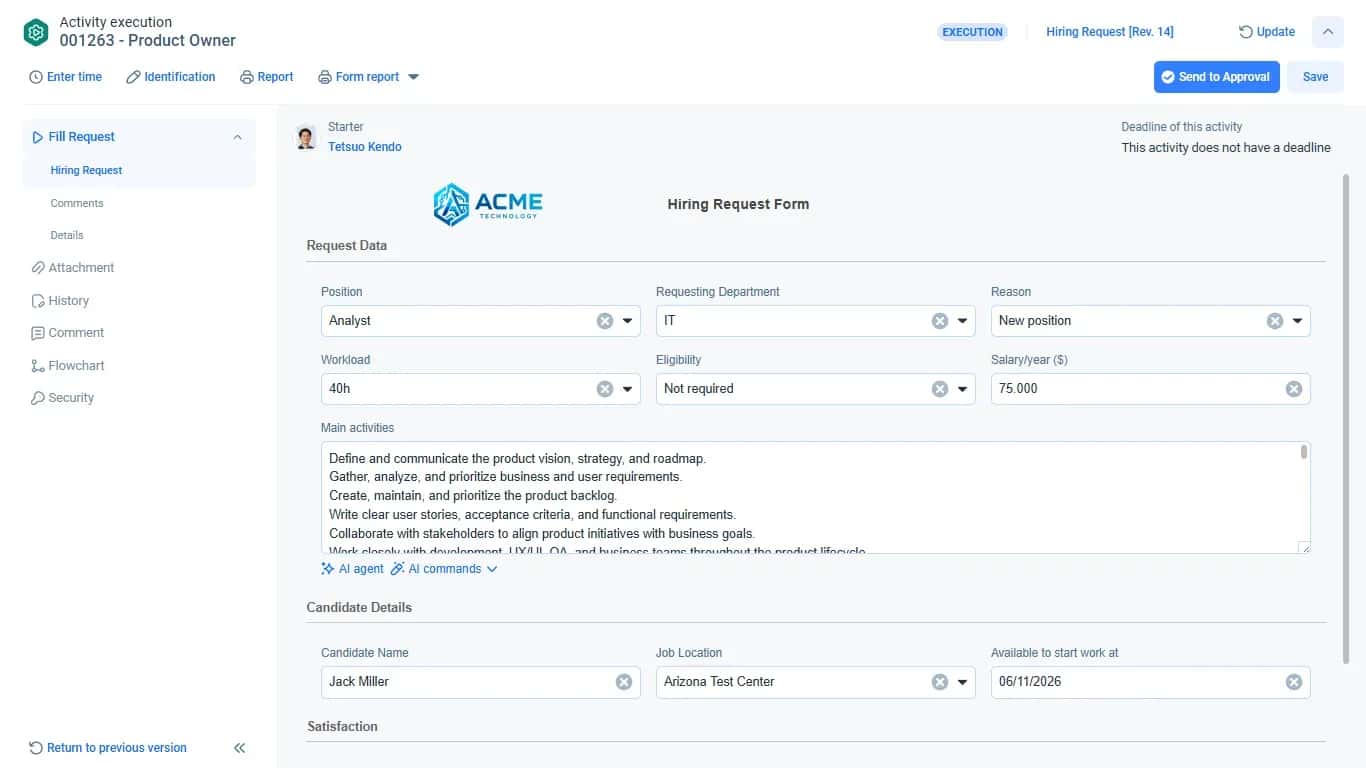Clear the Available to start date
The image size is (1366, 768).
1294,682
